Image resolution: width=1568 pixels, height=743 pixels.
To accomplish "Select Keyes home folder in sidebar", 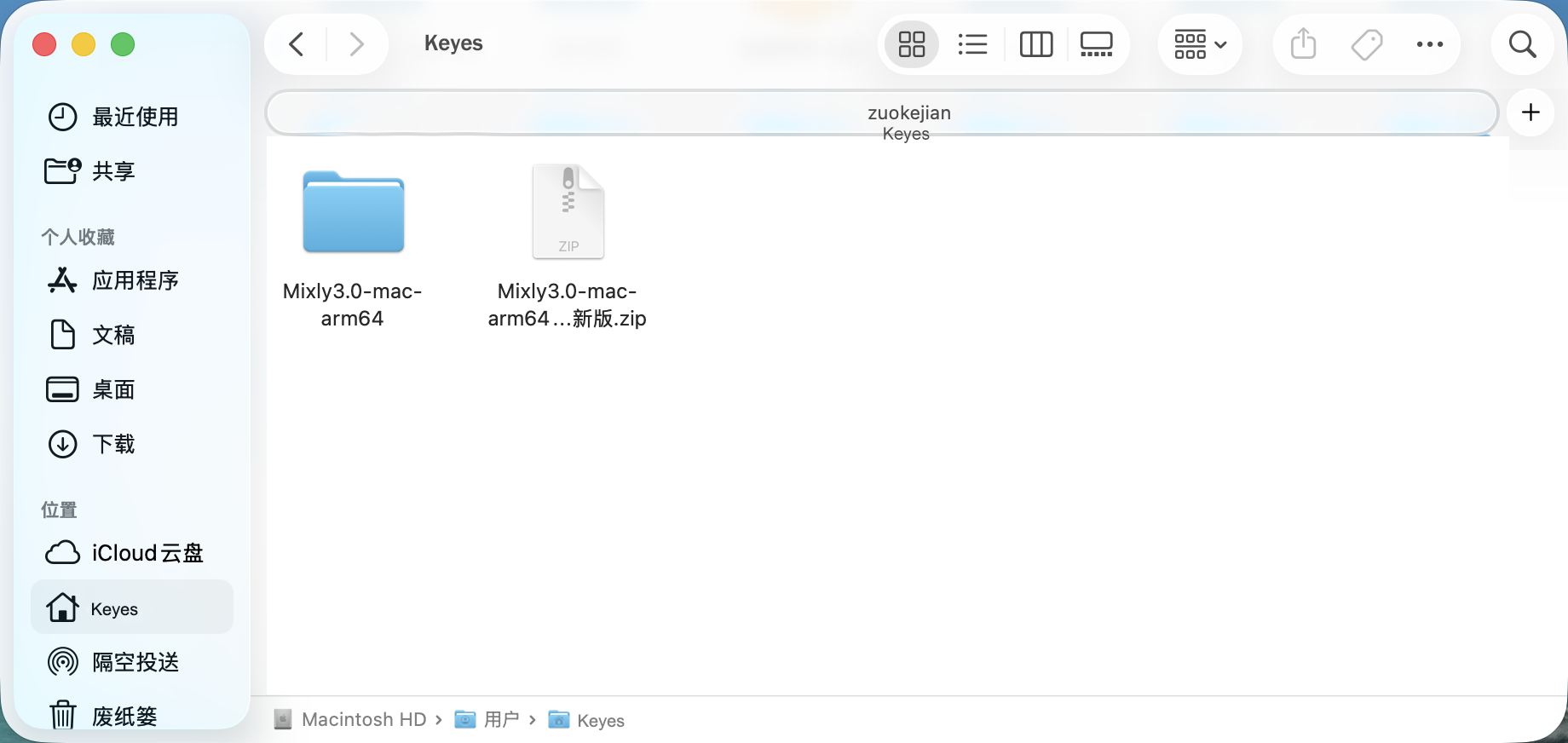I will (x=132, y=608).
